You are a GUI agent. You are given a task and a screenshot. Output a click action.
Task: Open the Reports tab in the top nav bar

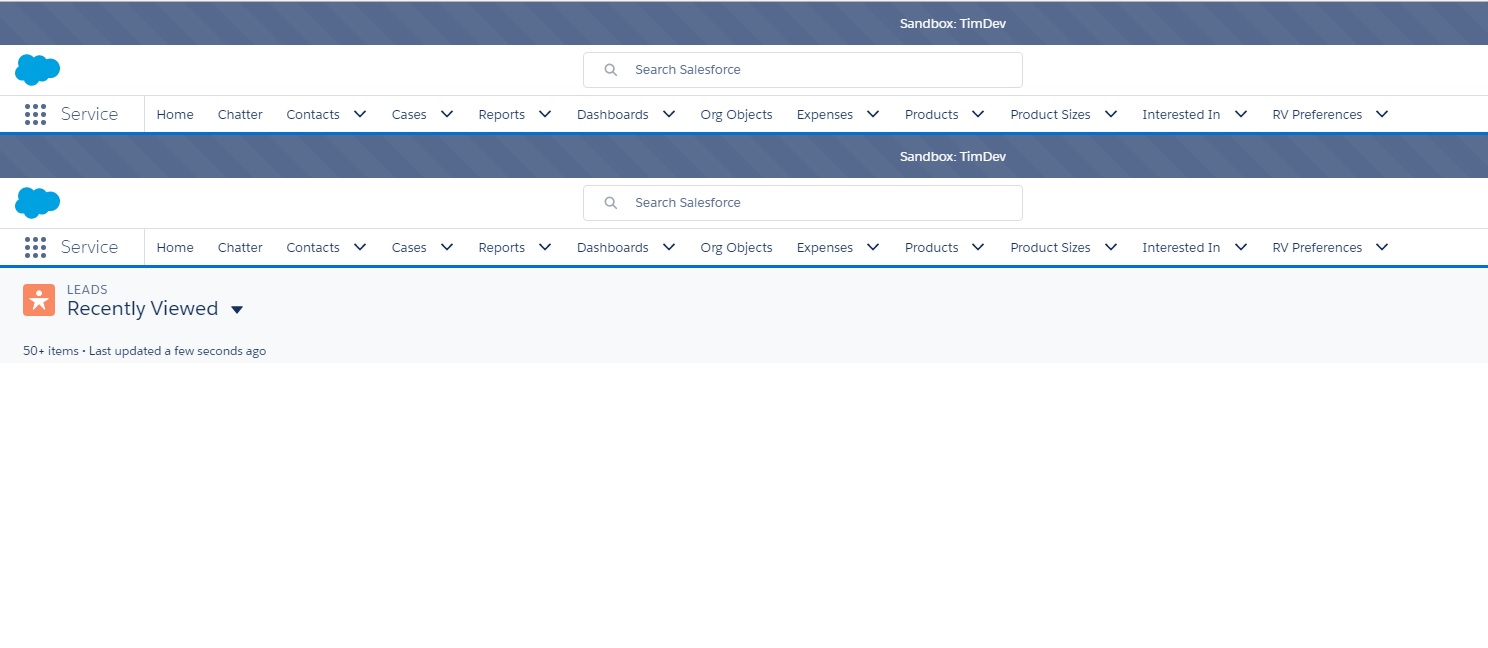(502, 114)
